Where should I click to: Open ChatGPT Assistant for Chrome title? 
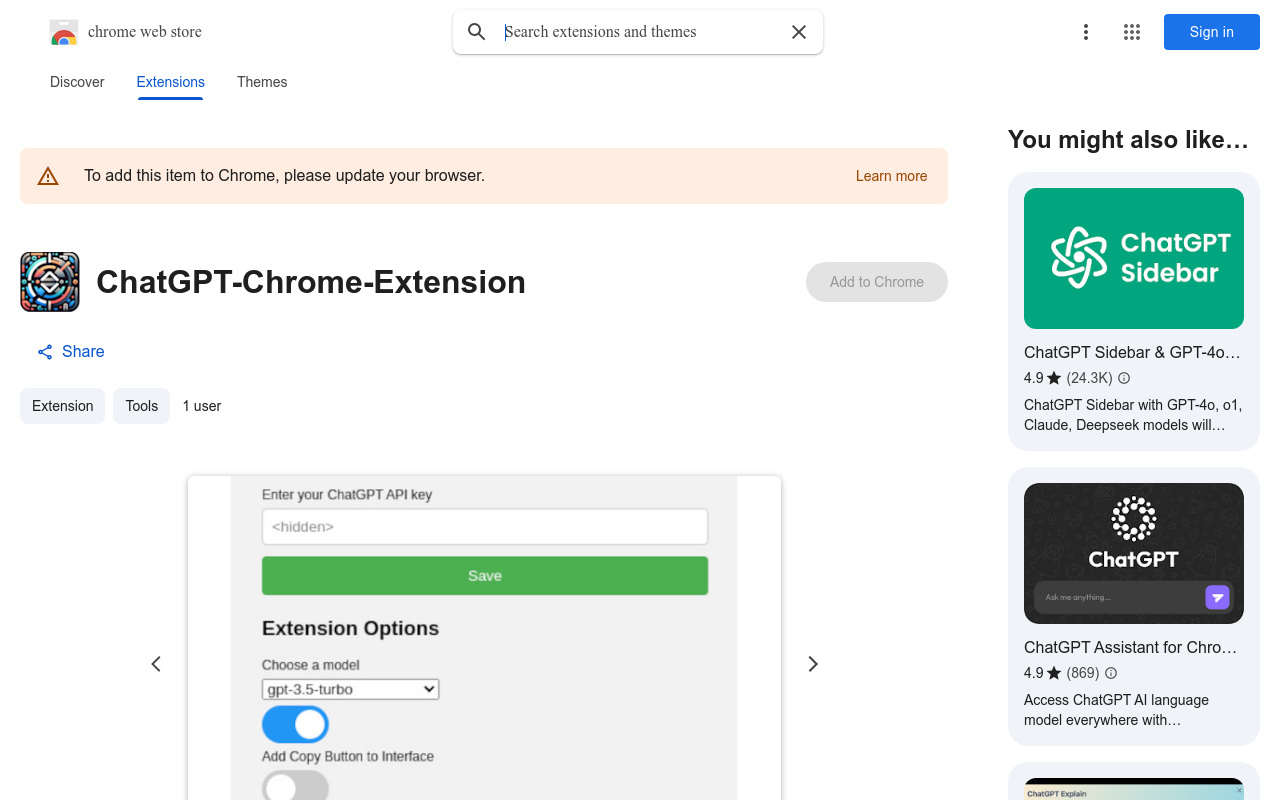pos(1130,647)
